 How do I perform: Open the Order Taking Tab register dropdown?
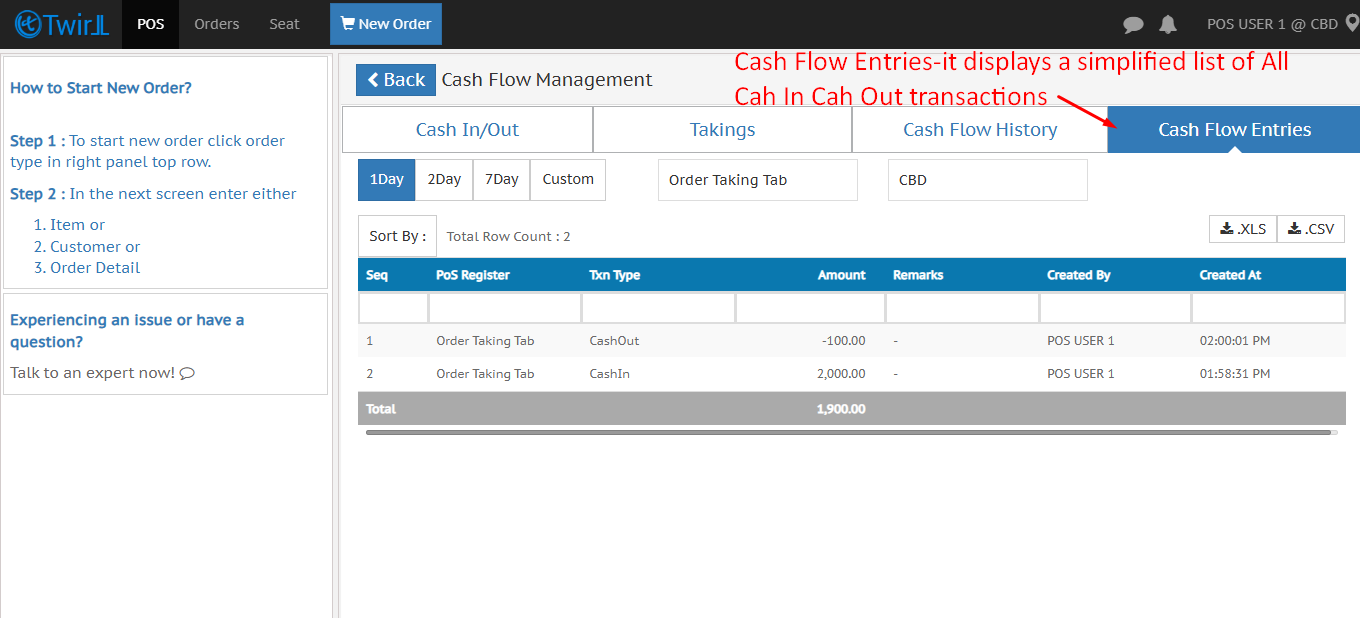coord(757,180)
